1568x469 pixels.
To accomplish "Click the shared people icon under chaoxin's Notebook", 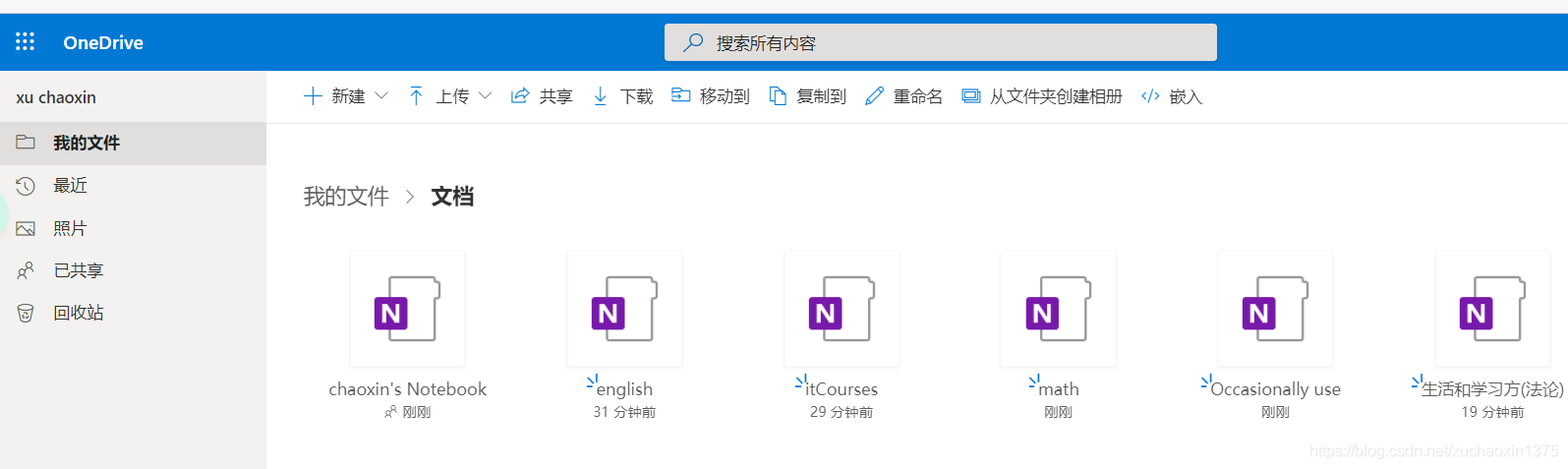I will [x=390, y=412].
